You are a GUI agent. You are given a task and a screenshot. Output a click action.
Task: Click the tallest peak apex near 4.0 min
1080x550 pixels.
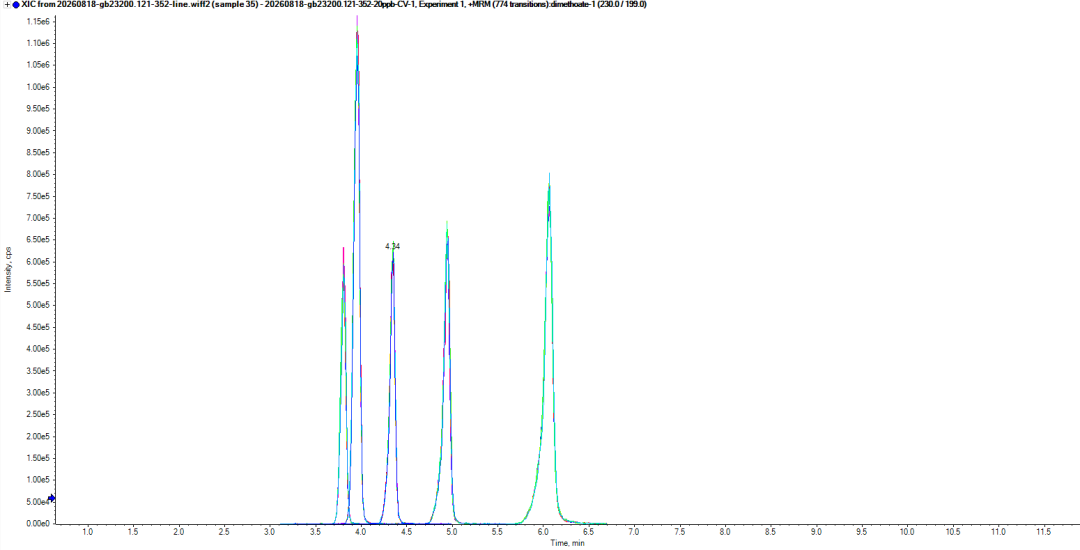coord(357,19)
